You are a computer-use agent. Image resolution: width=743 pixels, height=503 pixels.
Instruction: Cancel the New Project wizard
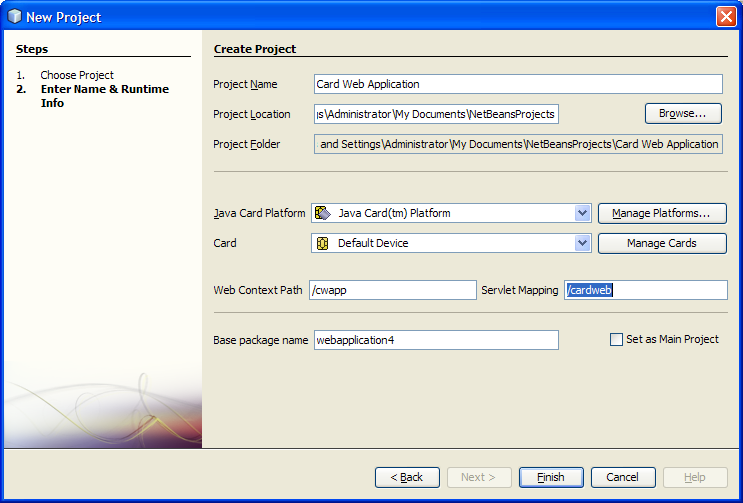click(622, 477)
